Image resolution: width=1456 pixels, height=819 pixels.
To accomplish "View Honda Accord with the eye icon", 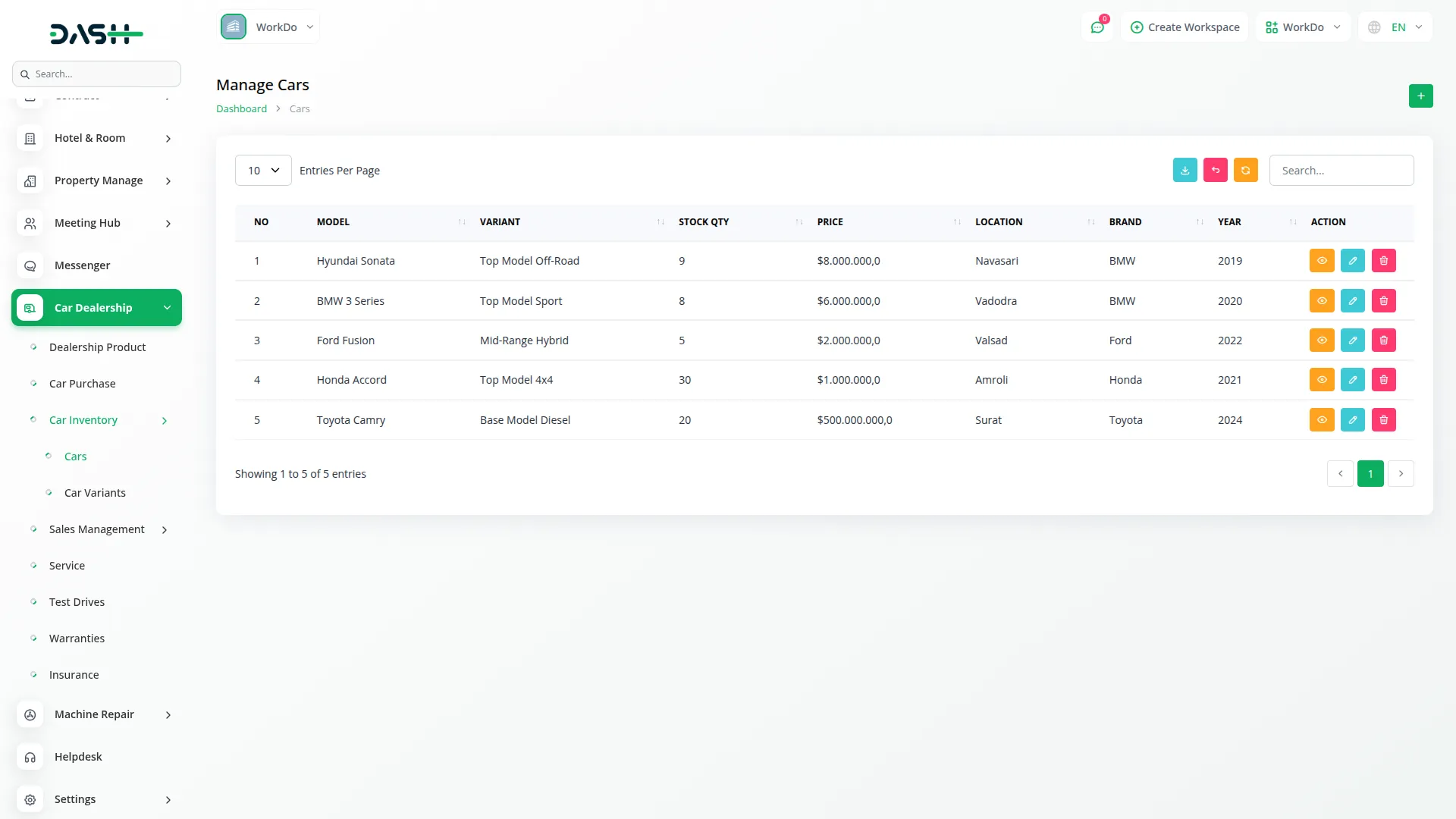I will click(x=1321, y=380).
